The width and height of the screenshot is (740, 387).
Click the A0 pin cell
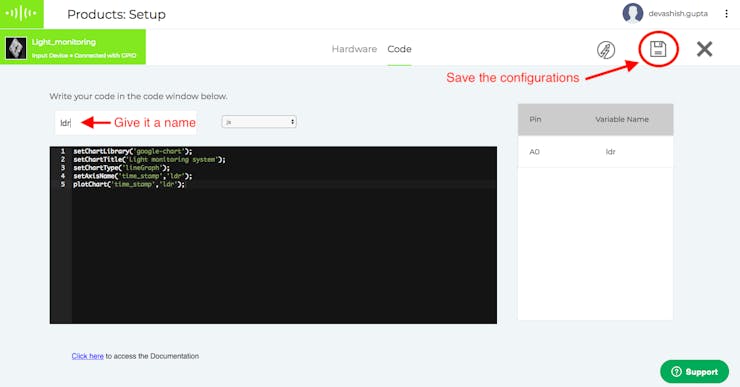[x=534, y=151]
